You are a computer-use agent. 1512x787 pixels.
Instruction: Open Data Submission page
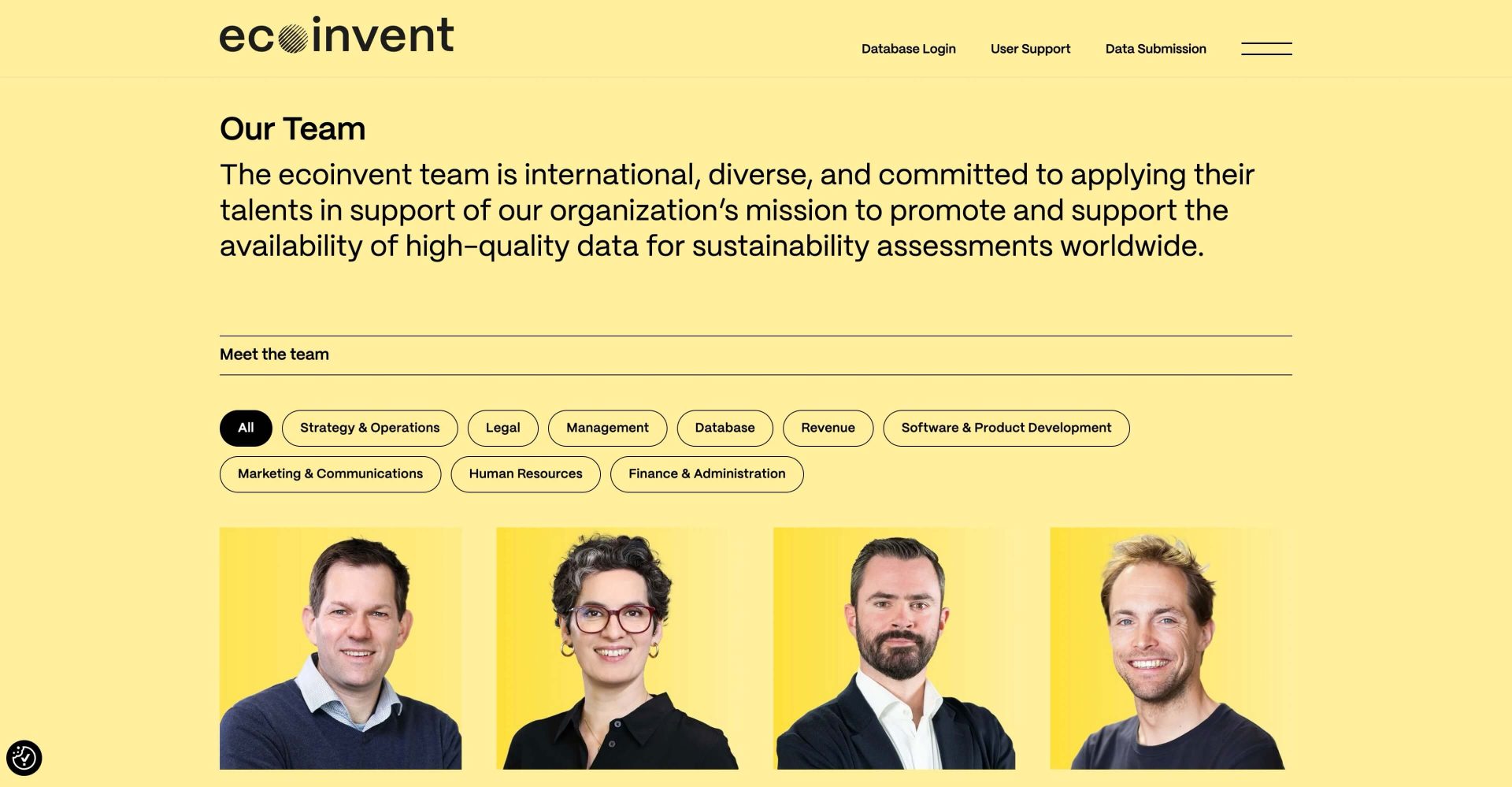[x=1155, y=49]
